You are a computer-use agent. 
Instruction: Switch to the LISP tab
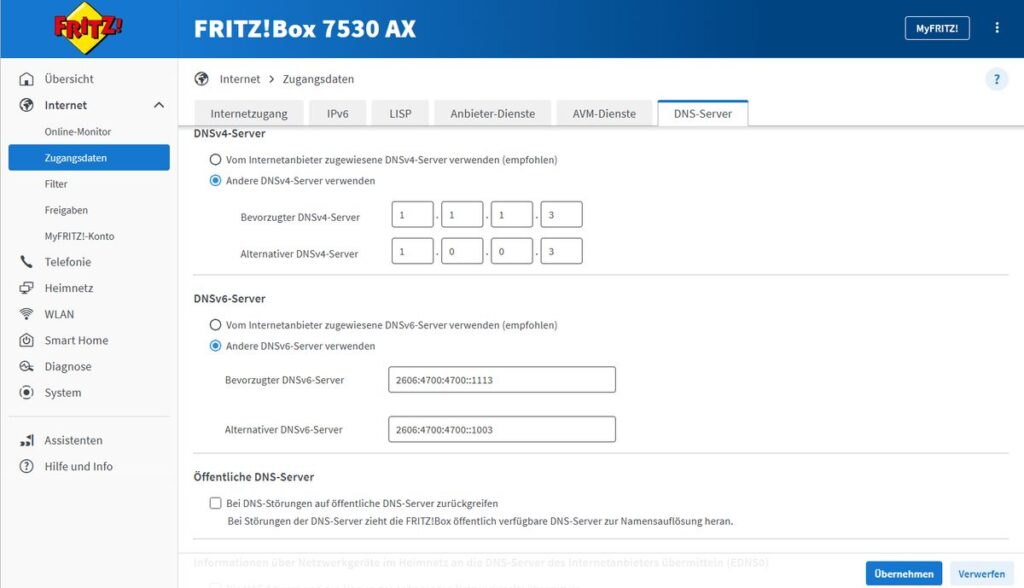pos(400,113)
